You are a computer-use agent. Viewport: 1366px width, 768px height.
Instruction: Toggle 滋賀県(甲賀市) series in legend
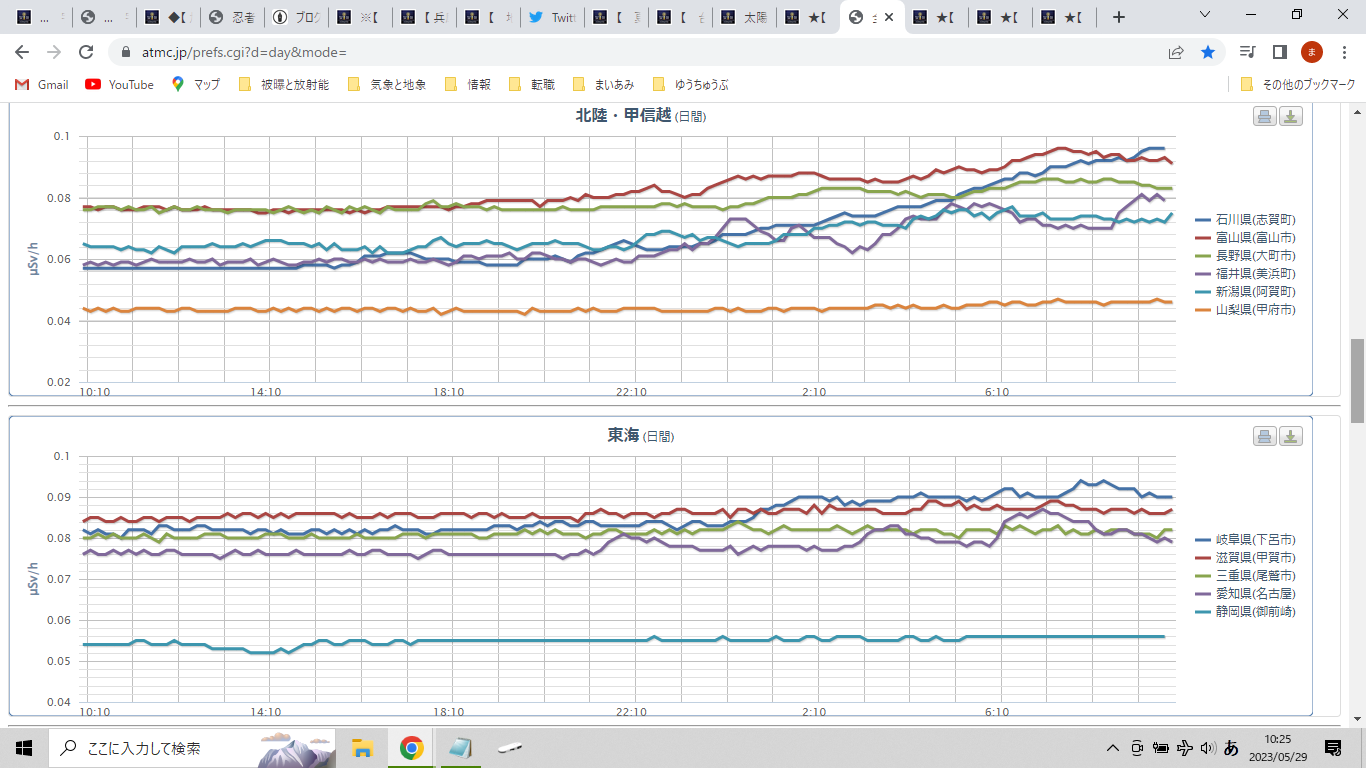1245,557
